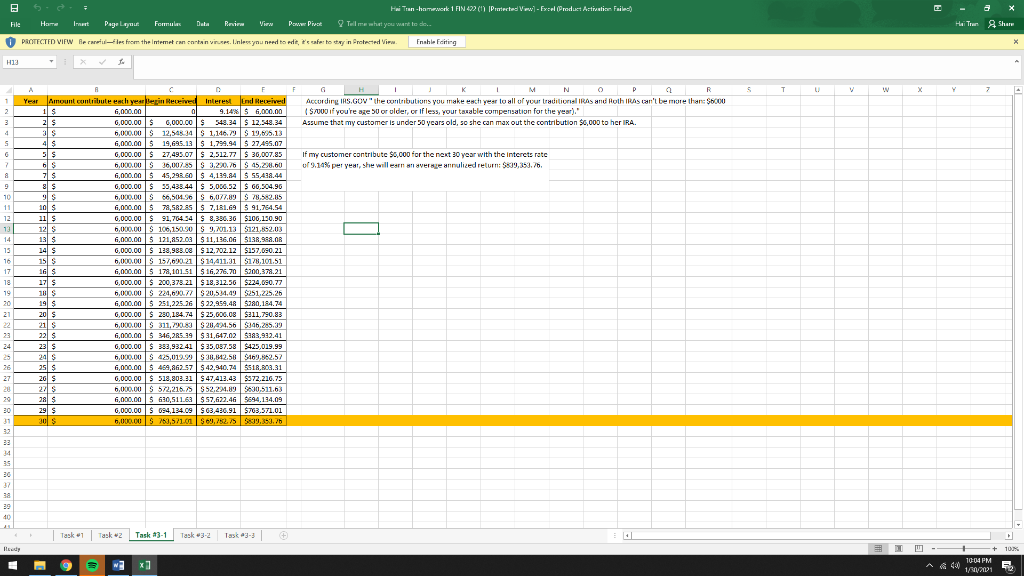Select column B header
Image resolution: width=1024 pixels, height=576 pixels.
96,90
